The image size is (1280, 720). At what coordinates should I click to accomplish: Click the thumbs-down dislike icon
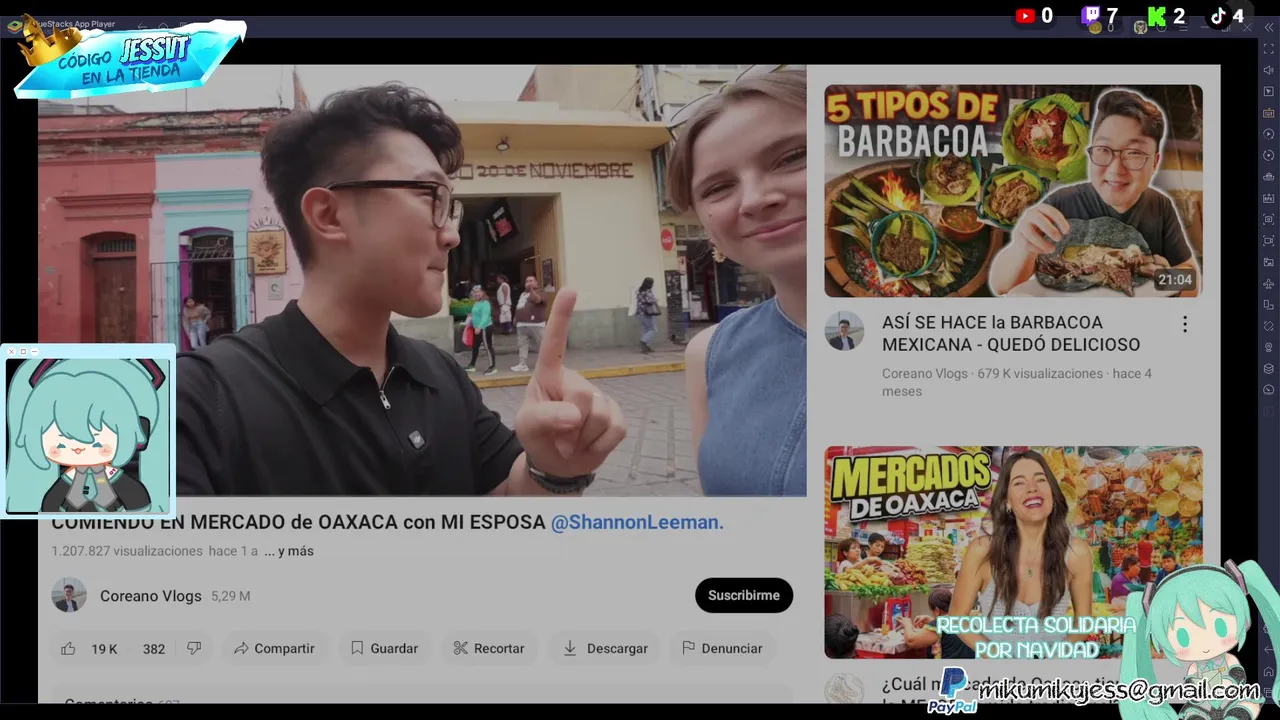point(194,648)
